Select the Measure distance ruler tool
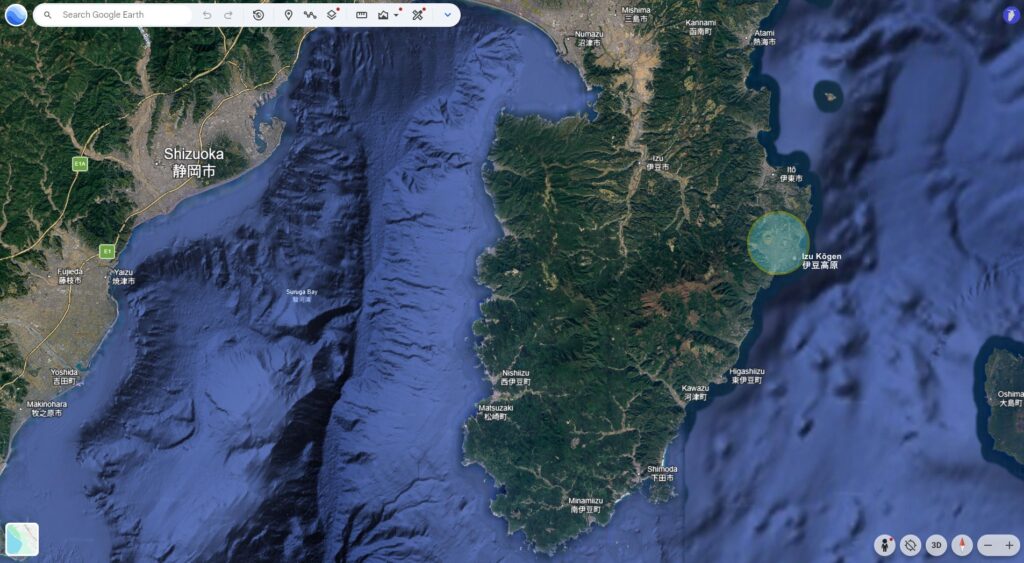1024x563 pixels. [361, 15]
